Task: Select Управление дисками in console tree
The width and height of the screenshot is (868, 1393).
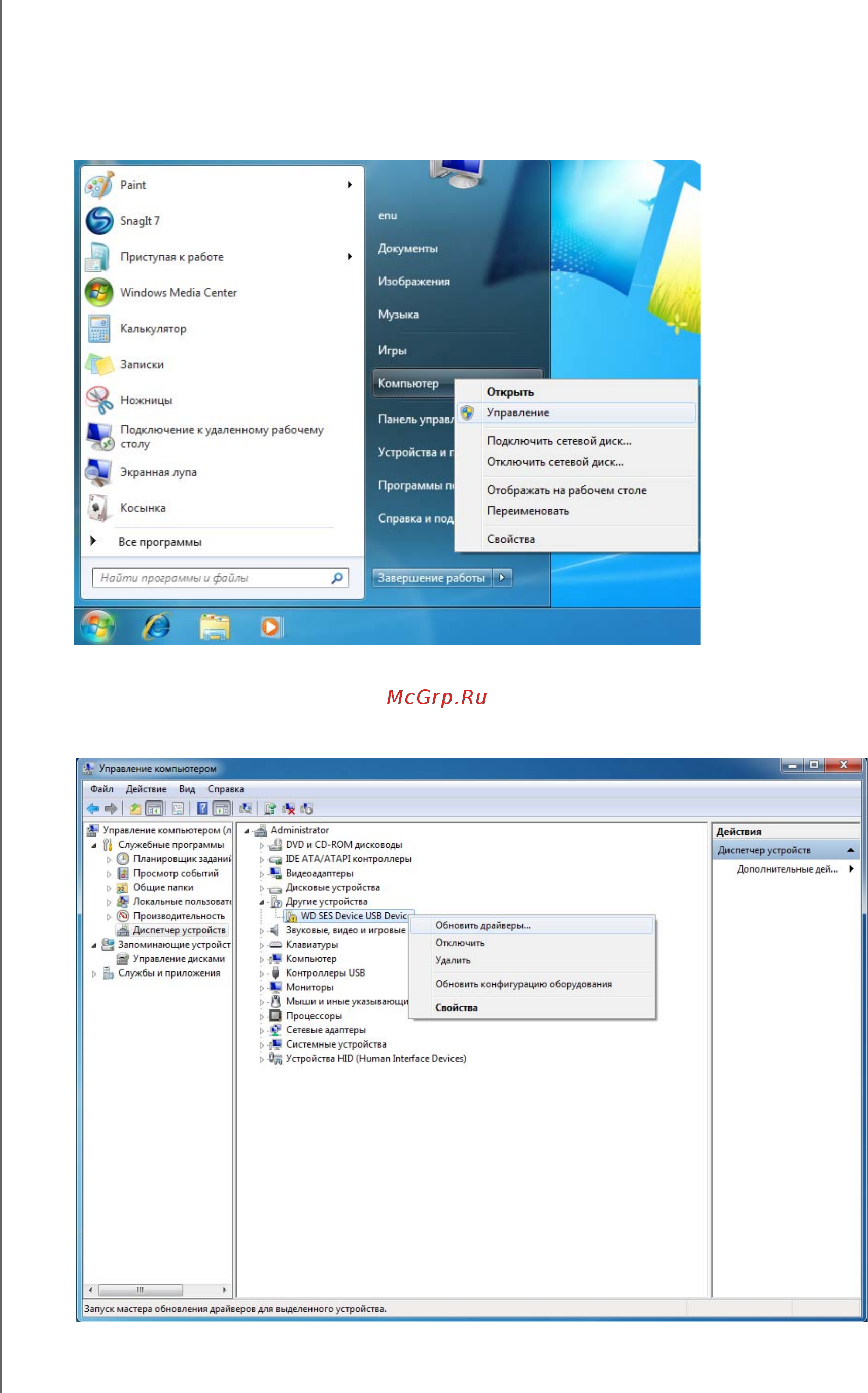Action: point(170,959)
